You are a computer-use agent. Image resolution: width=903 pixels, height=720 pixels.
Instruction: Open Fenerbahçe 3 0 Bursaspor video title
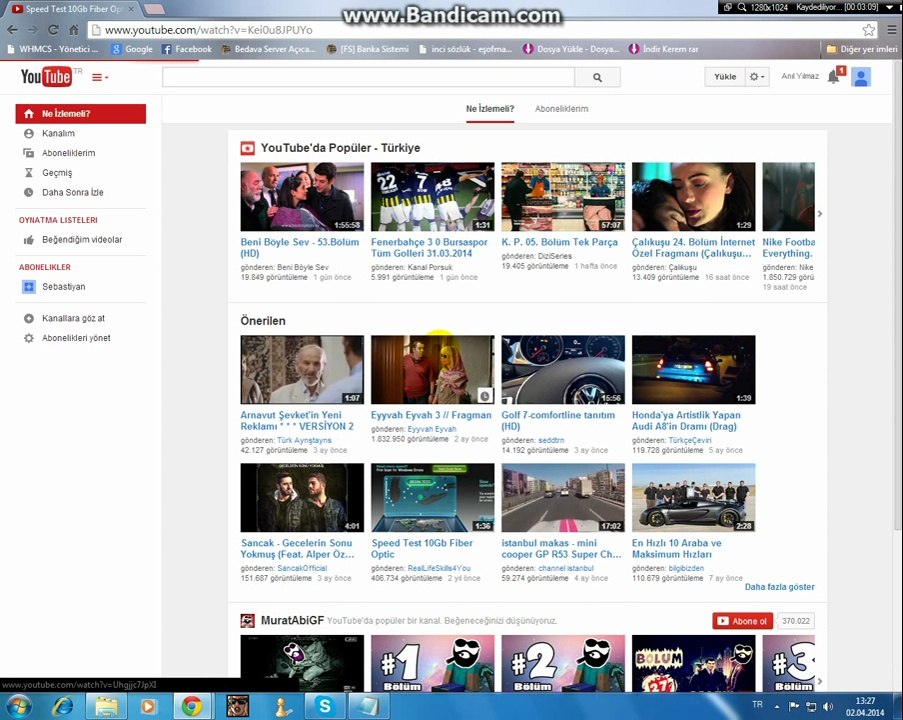tap(428, 248)
